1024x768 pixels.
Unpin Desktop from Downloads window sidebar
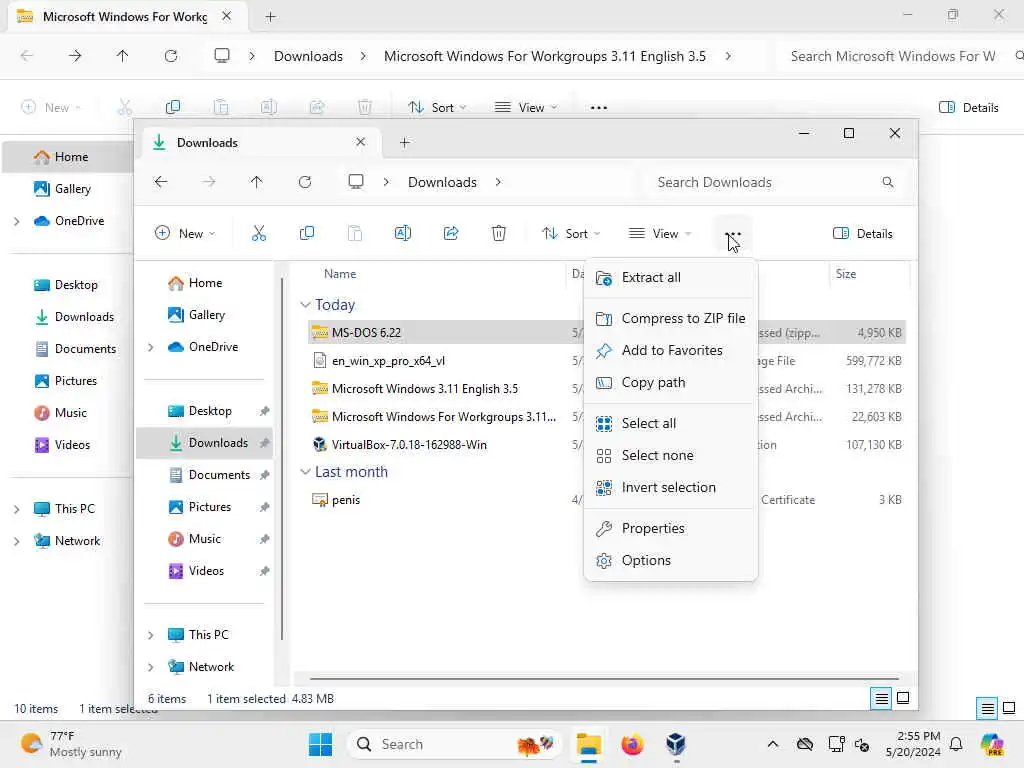coord(264,411)
